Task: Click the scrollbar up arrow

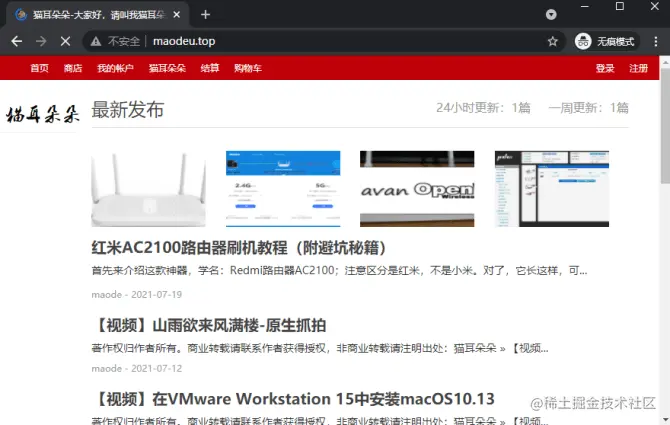Action: 665,62
